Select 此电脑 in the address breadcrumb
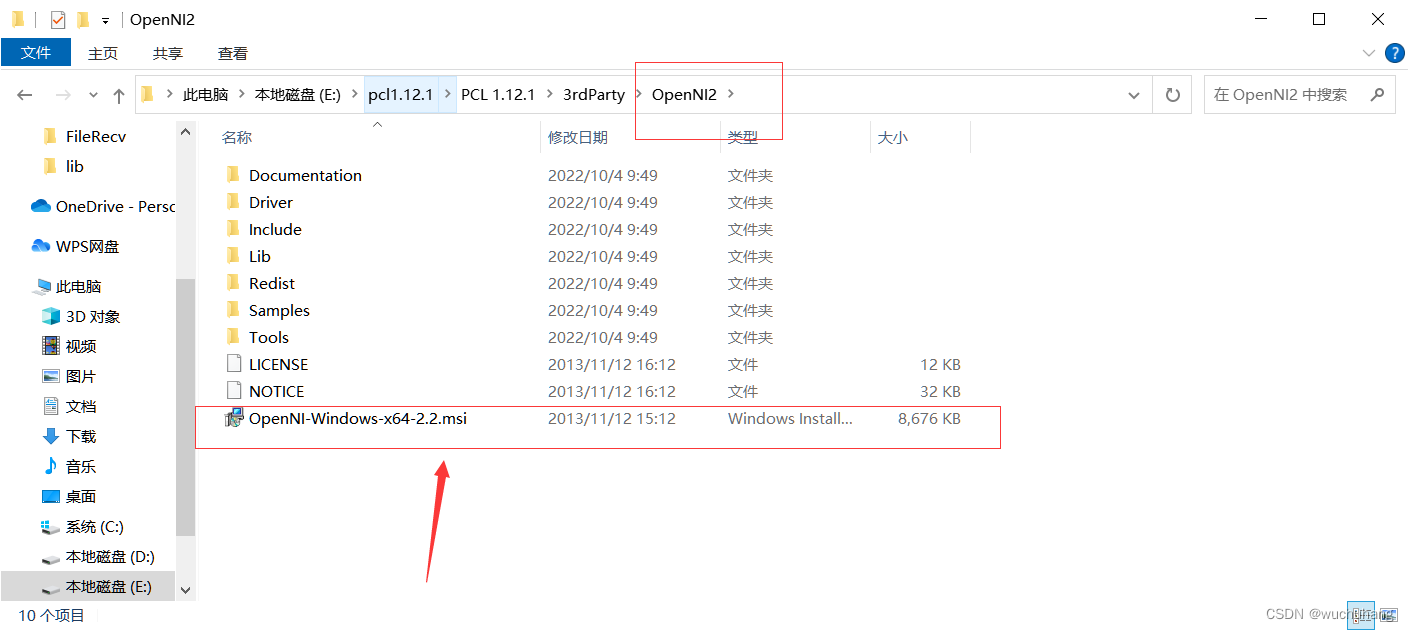The image size is (1409, 631). (205, 95)
